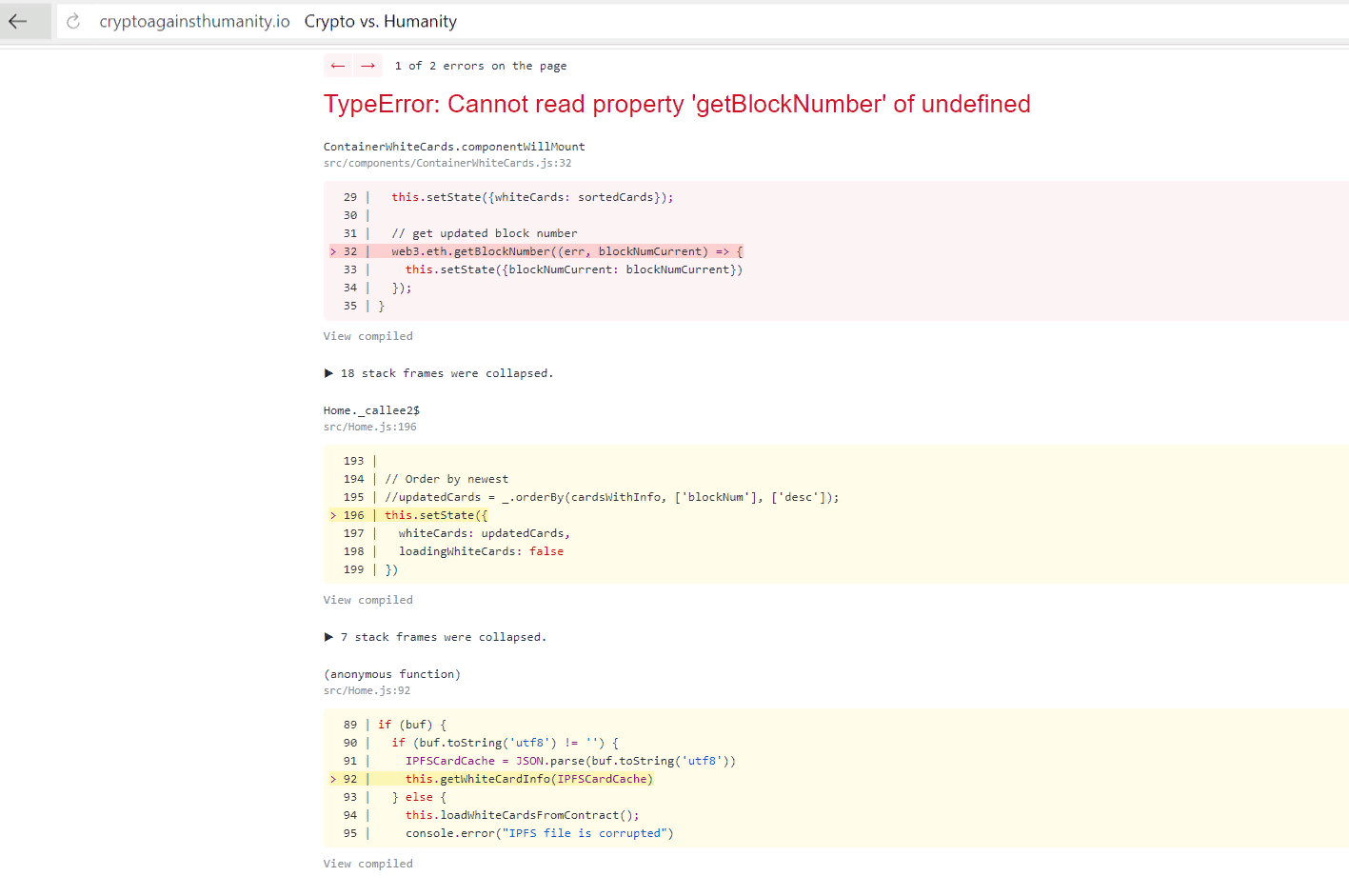Expand the 7 collapsed stack frames
Screen dimensions: 1349x896
(x=435, y=637)
